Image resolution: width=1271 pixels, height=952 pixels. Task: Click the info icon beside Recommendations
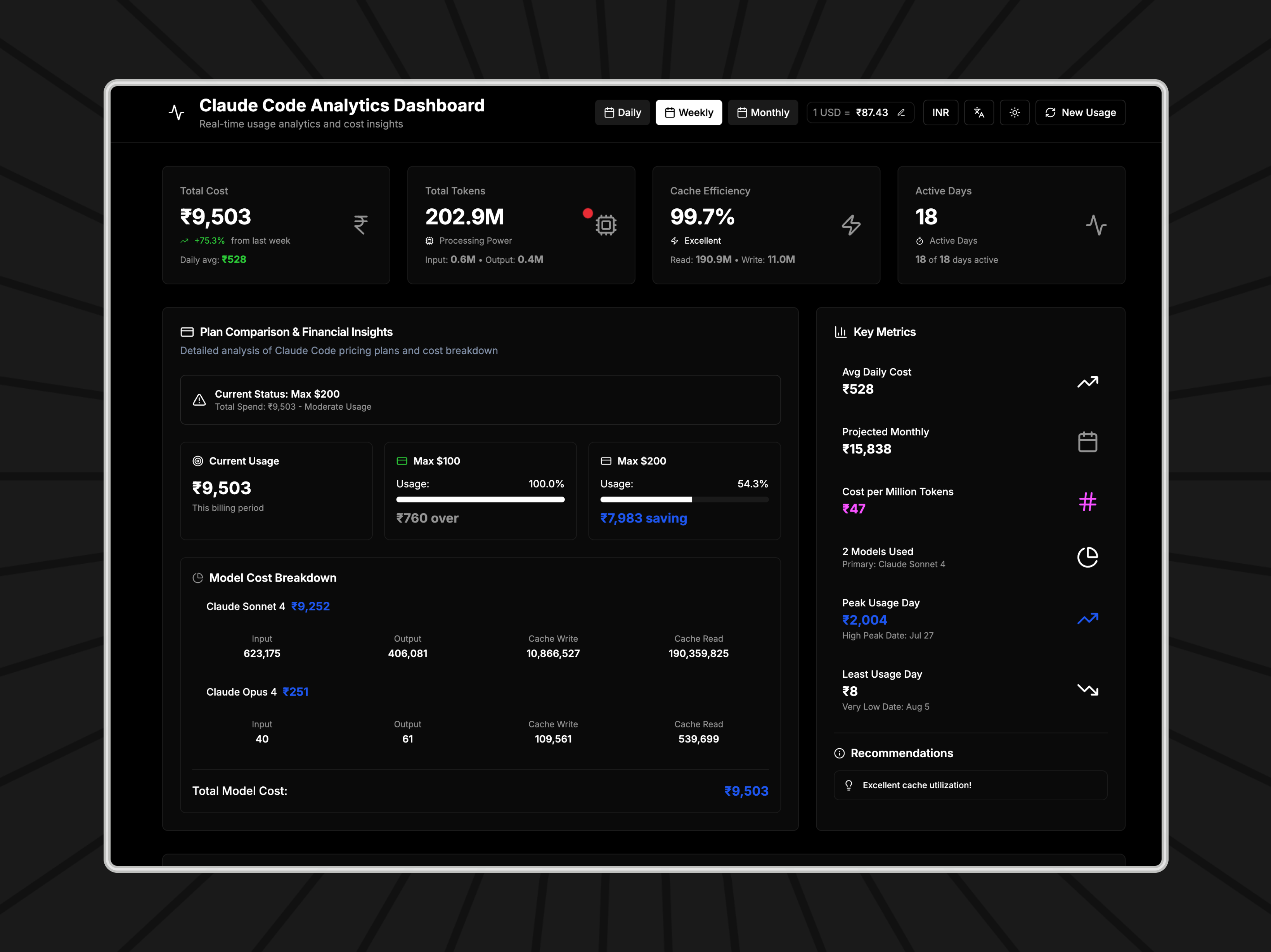(839, 753)
